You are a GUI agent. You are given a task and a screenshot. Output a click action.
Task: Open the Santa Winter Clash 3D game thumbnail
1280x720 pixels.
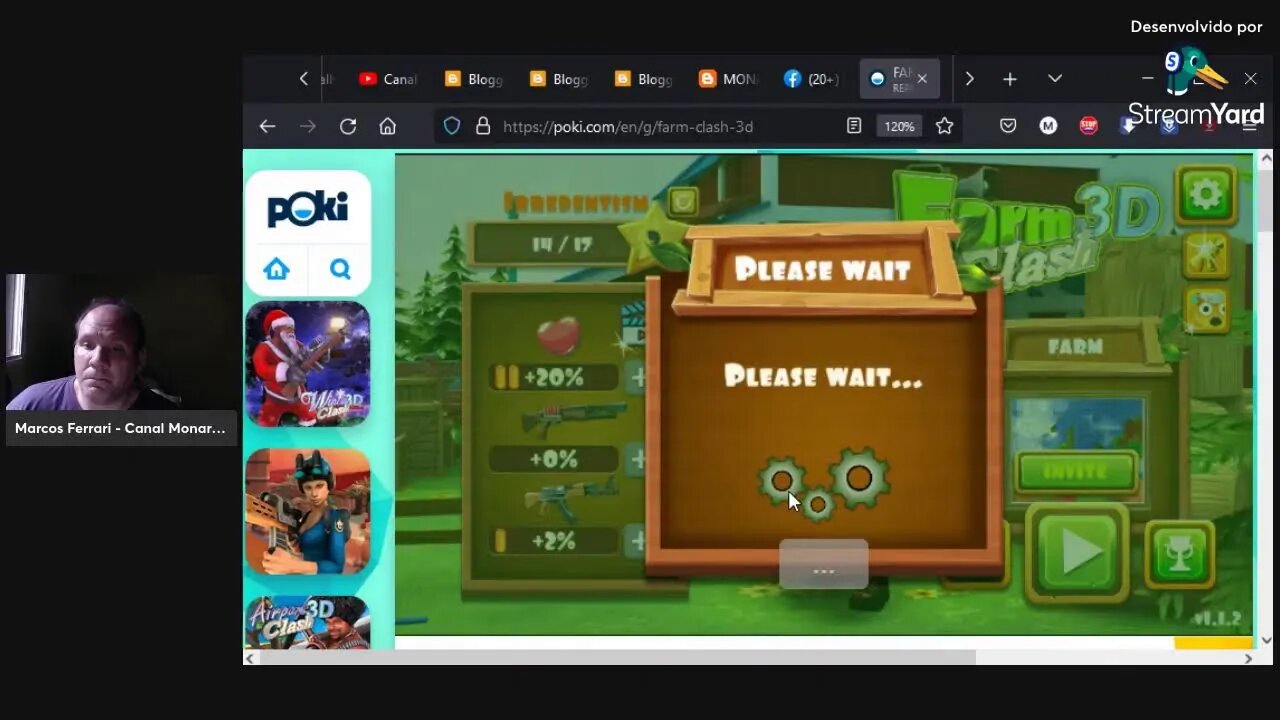pyautogui.click(x=308, y=364)
